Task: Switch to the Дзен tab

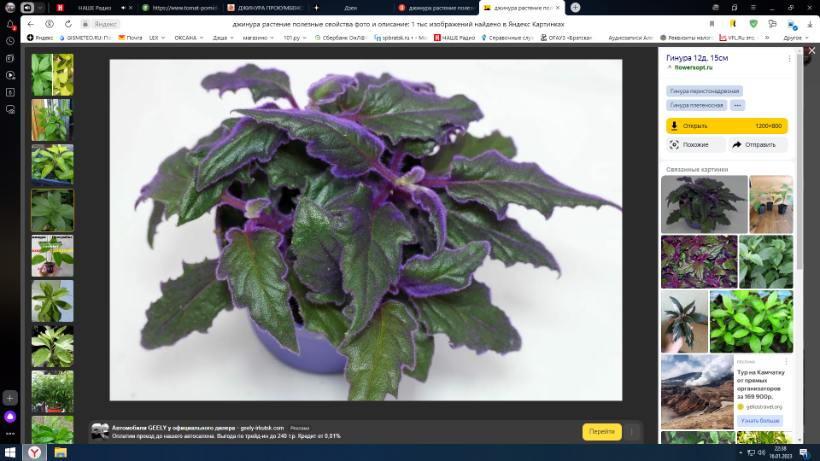Action: (350, 8)
